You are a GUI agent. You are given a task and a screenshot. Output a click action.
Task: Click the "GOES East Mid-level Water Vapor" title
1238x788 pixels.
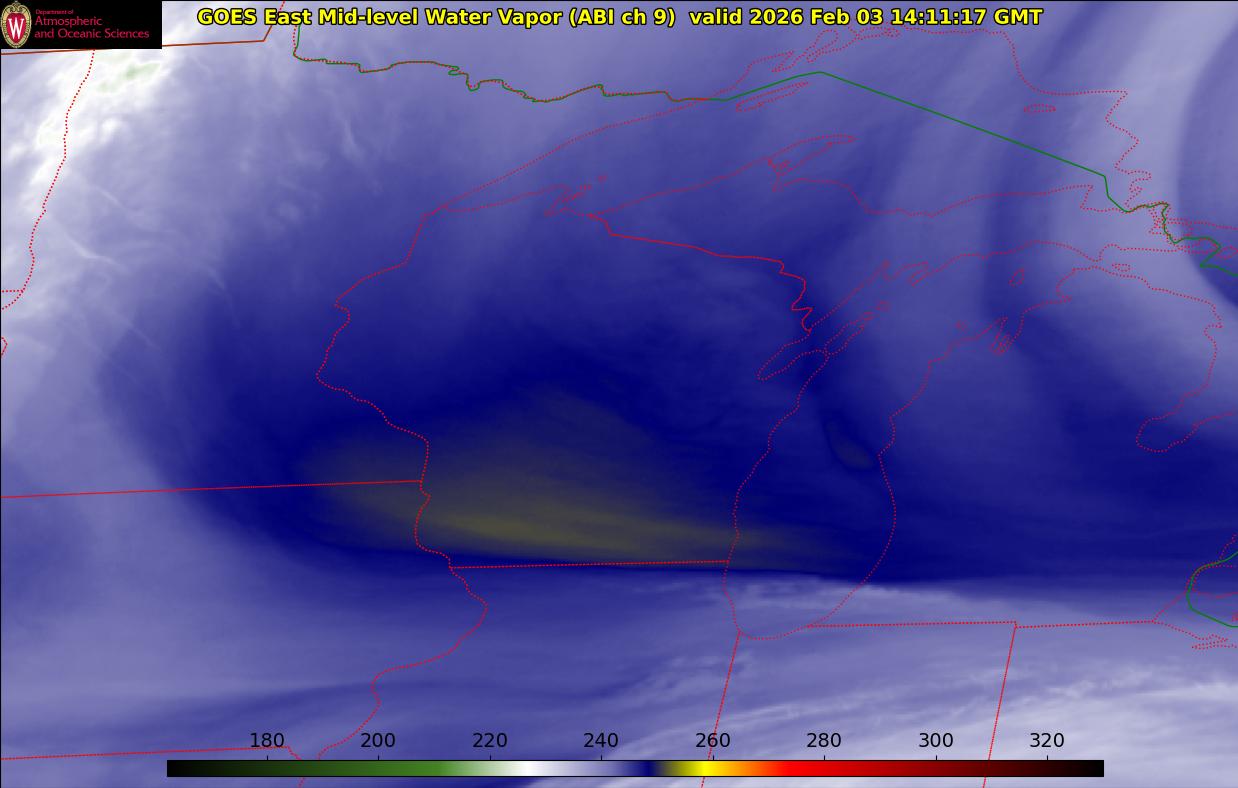pos(380,17)
